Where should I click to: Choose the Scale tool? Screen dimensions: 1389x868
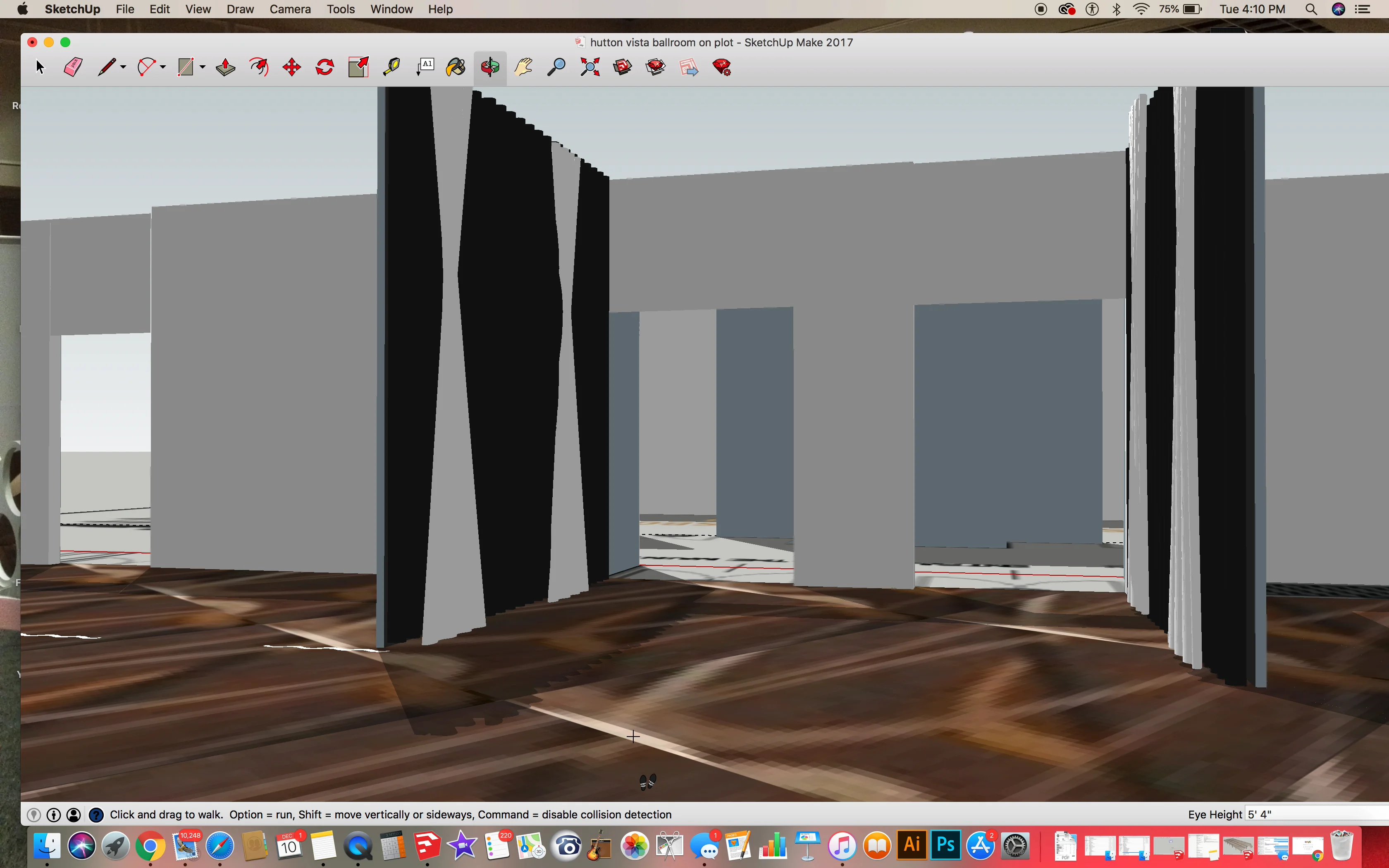pos(359,68)
